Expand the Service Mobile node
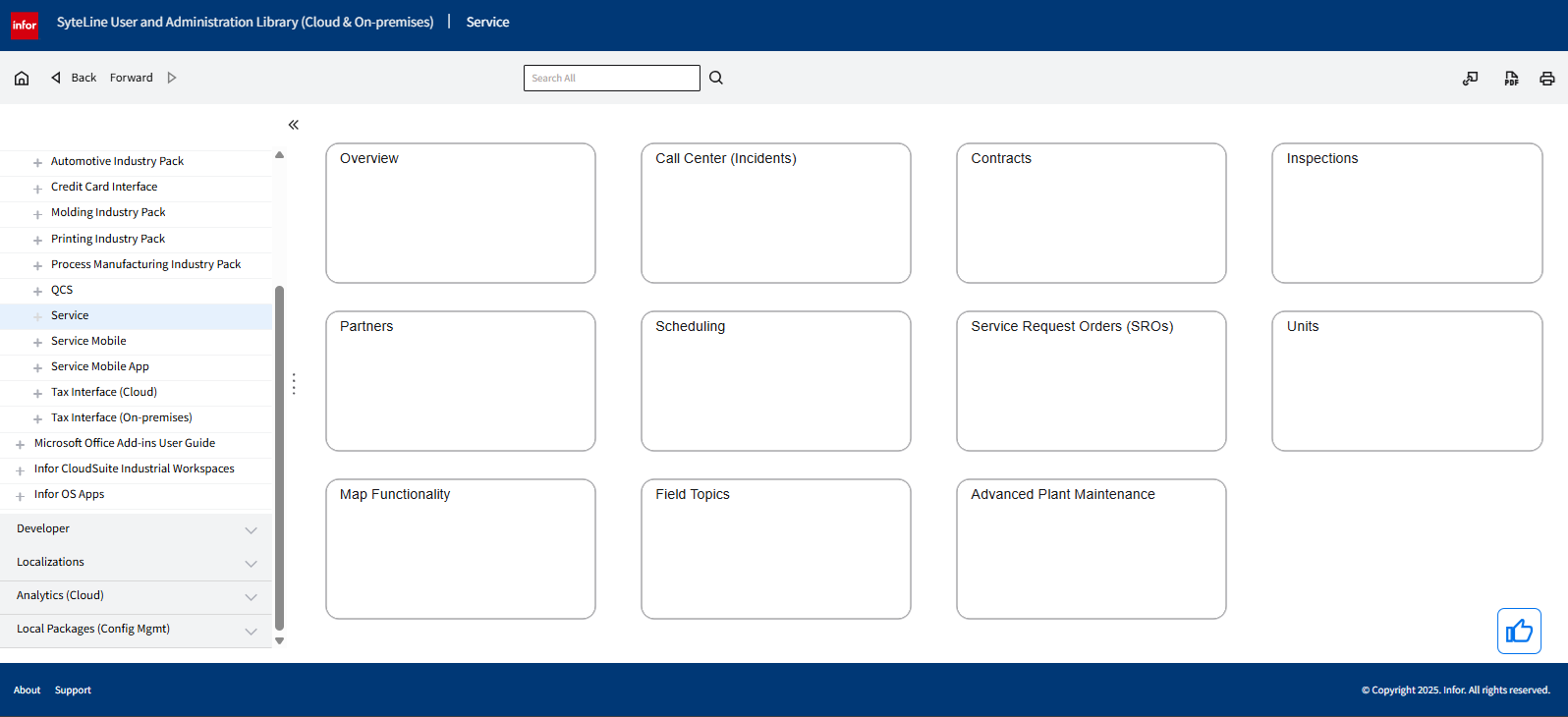1568x717 pixels. tap(37, 343)
